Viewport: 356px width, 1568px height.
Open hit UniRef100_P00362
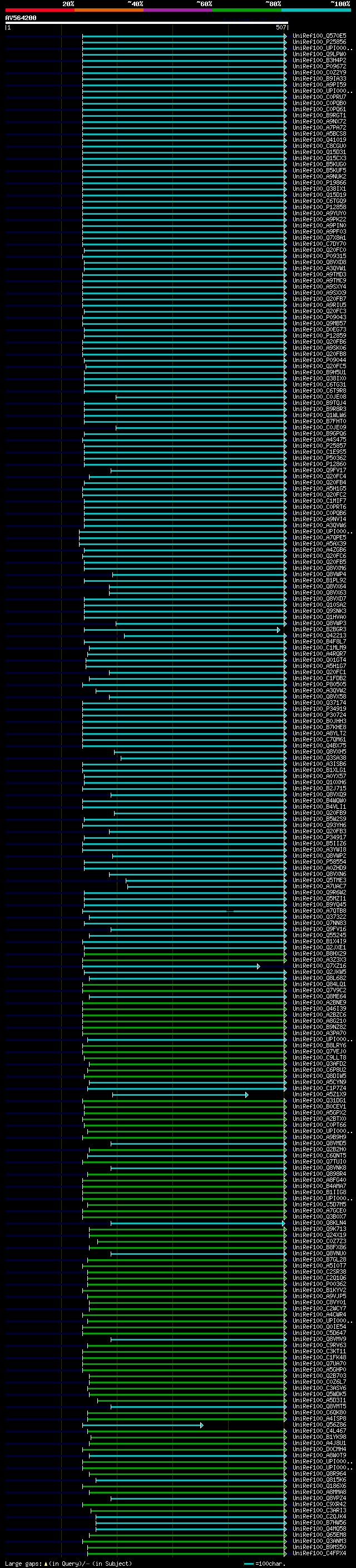[319, 1284]
